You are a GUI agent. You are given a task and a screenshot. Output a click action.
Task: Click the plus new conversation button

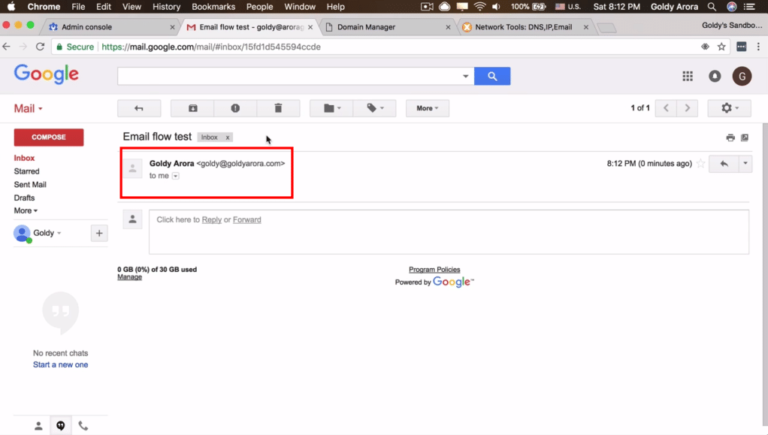click(99, 233)
